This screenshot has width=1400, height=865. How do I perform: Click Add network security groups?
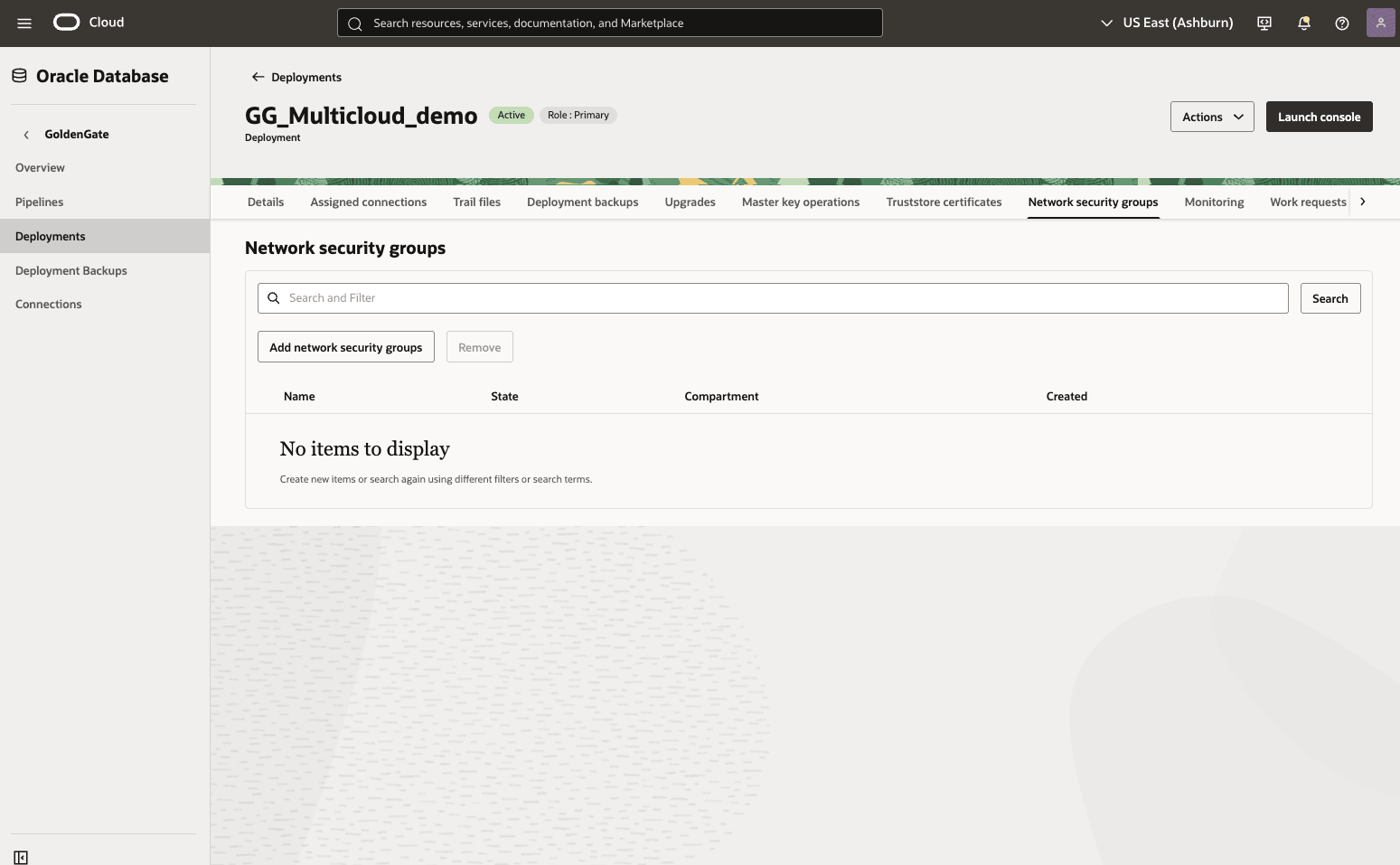(x=345, y=346)
